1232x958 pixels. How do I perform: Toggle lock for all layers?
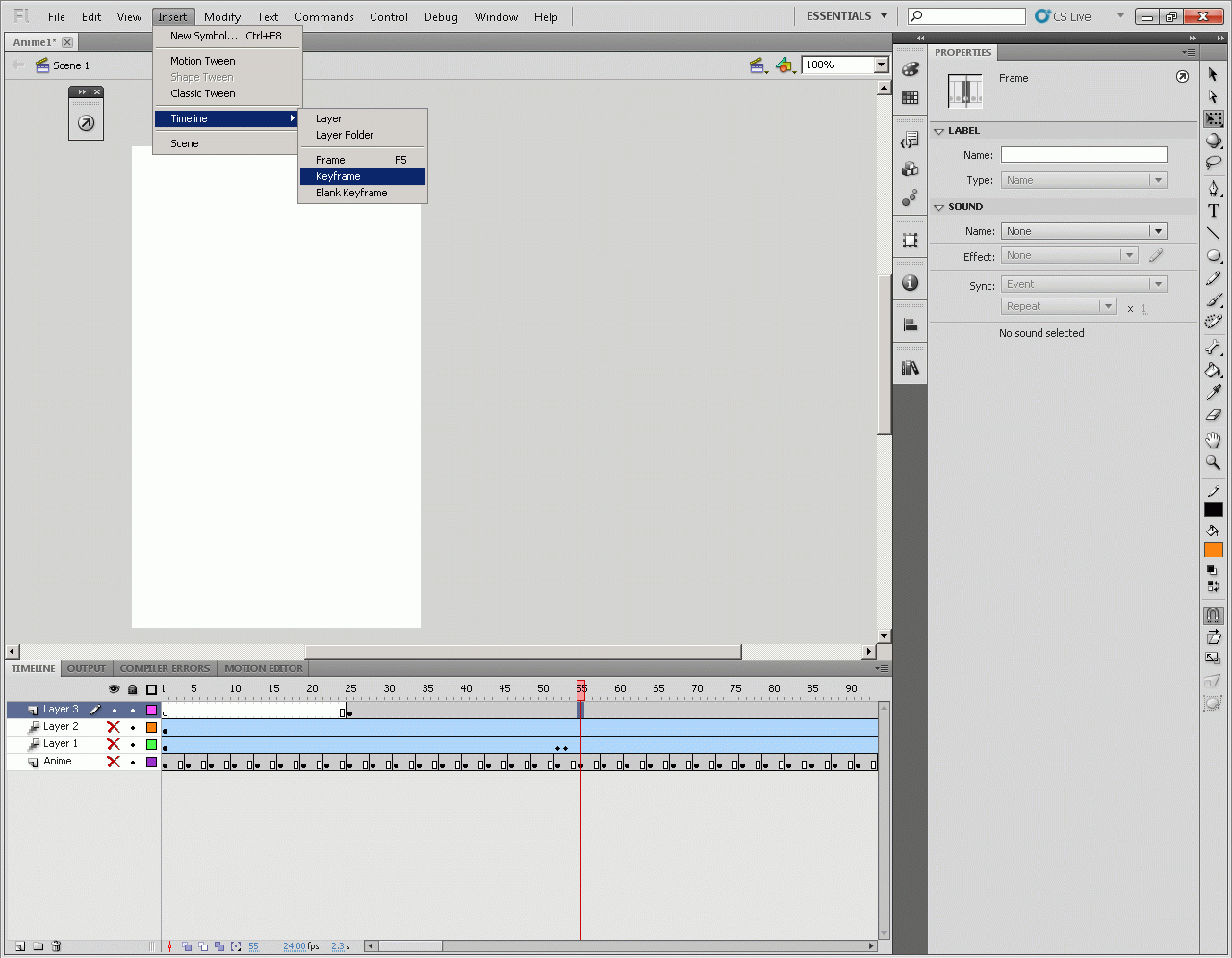[133, 689]
